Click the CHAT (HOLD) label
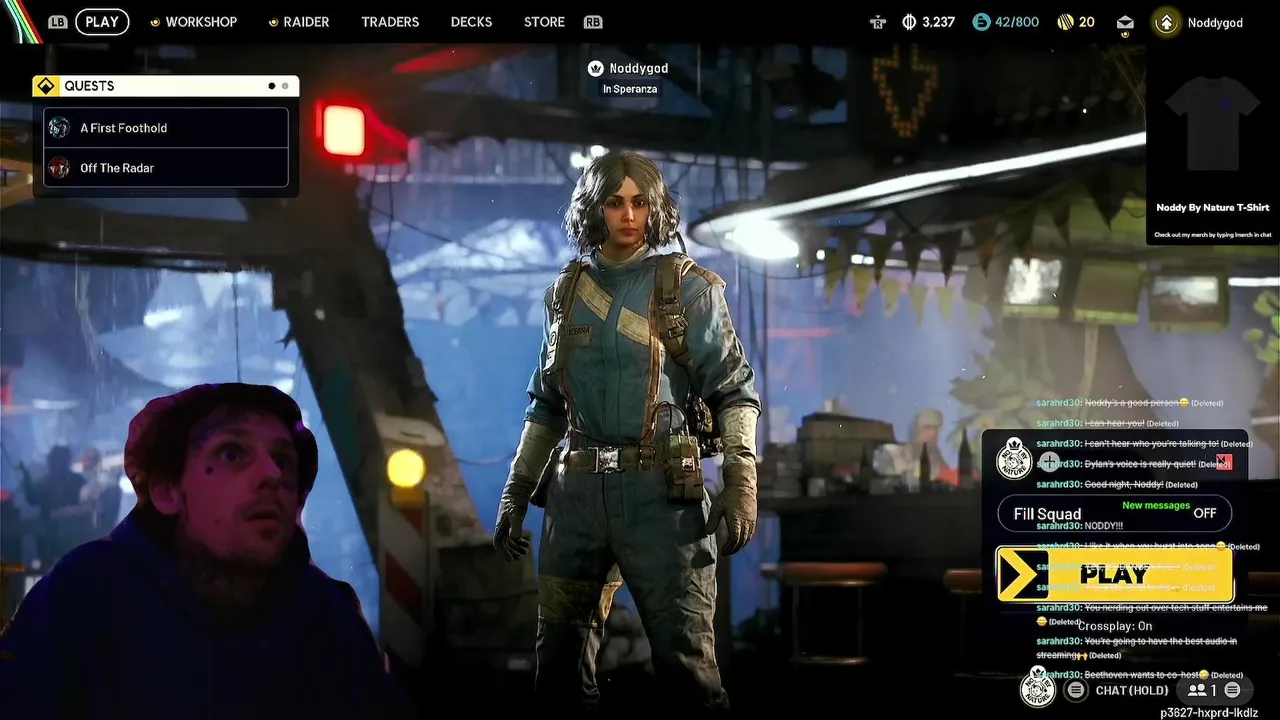 pyautogui.click(x=1132, y=690)
